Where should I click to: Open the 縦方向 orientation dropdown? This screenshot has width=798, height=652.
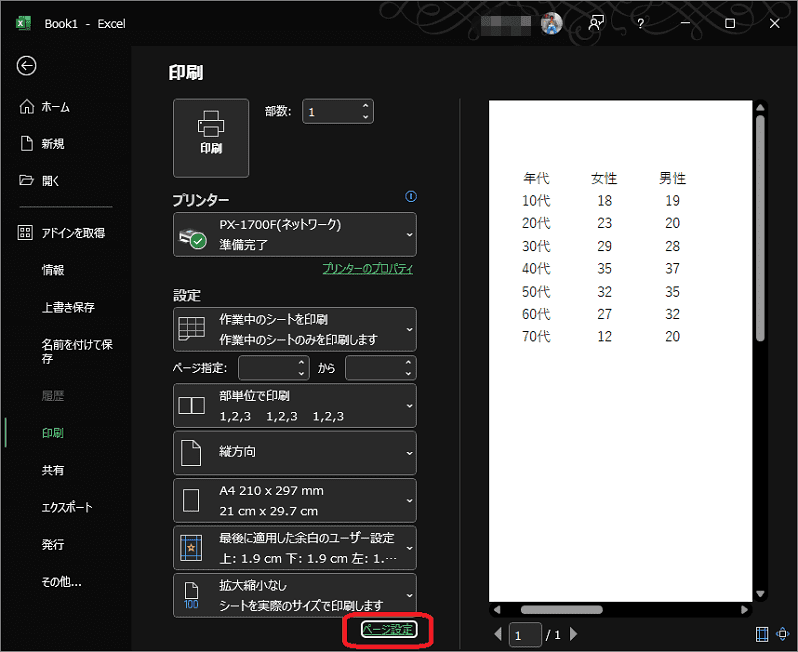(x=294, y=453)
